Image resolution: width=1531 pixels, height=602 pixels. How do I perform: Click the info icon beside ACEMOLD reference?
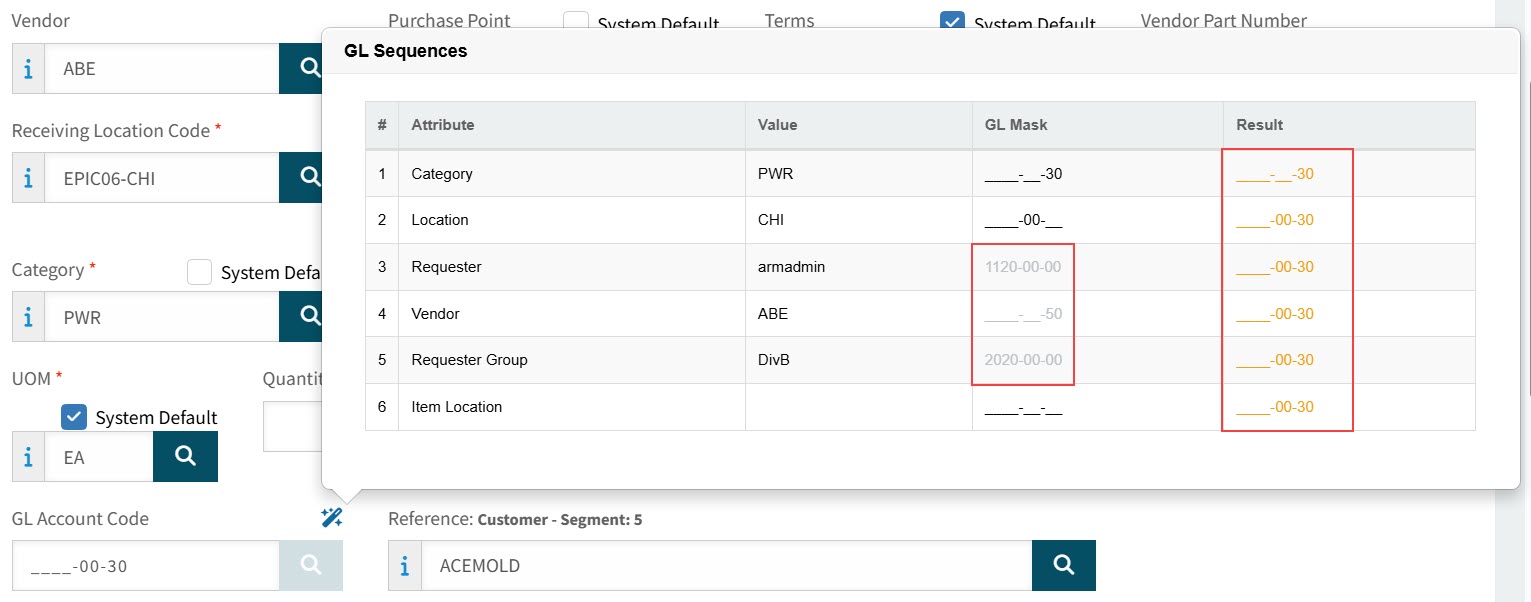405,566
